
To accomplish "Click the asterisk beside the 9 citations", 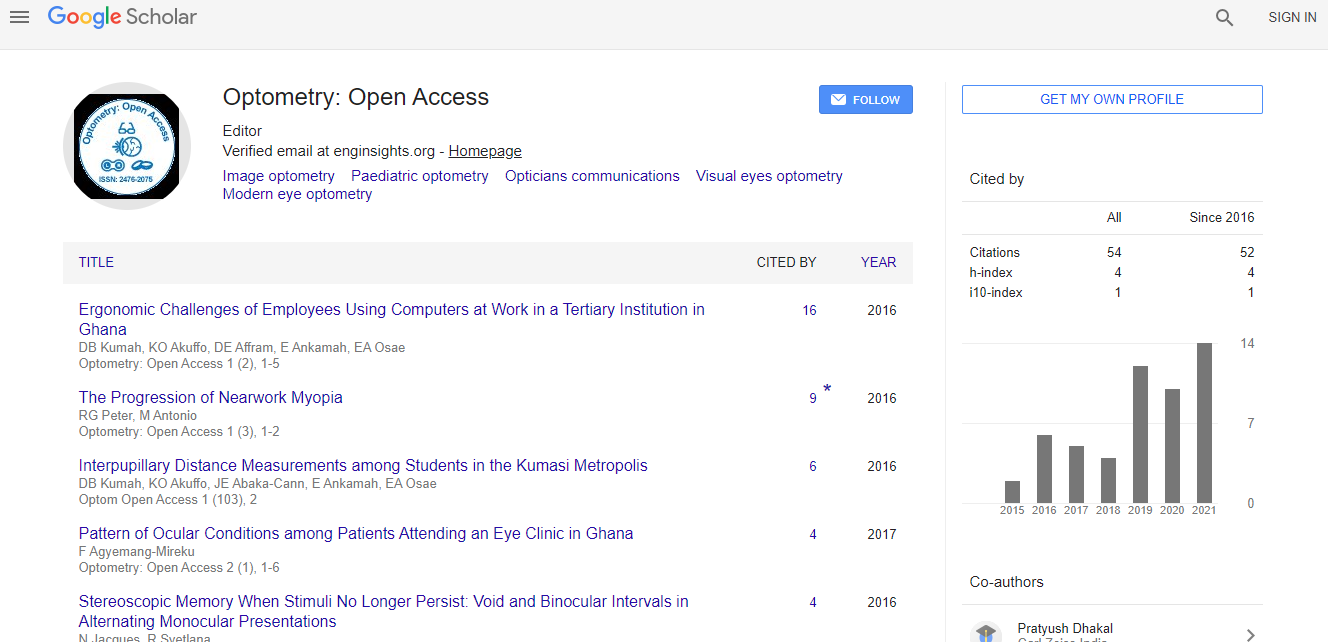I will point(827,389).
